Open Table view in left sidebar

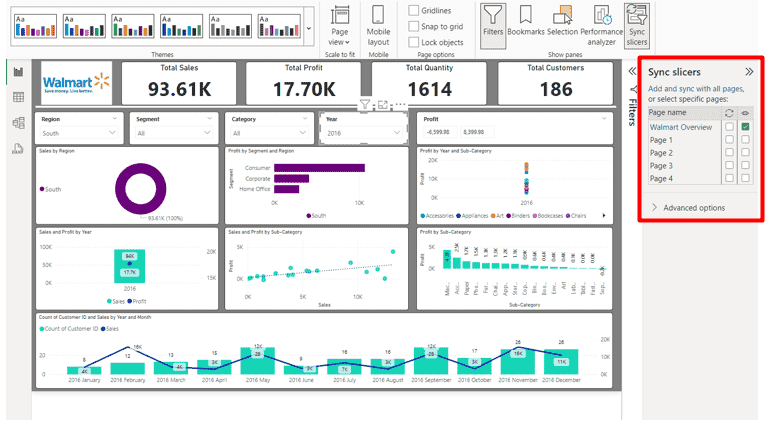coord(19,97)
